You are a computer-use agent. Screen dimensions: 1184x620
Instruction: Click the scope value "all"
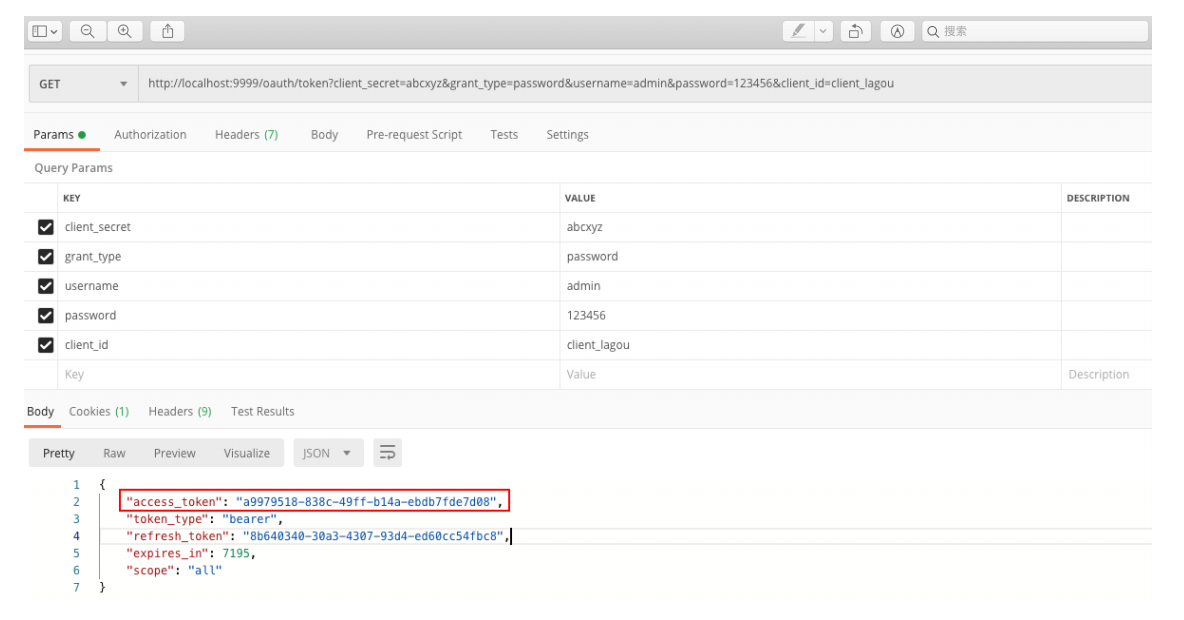click(x=205, y=571)
